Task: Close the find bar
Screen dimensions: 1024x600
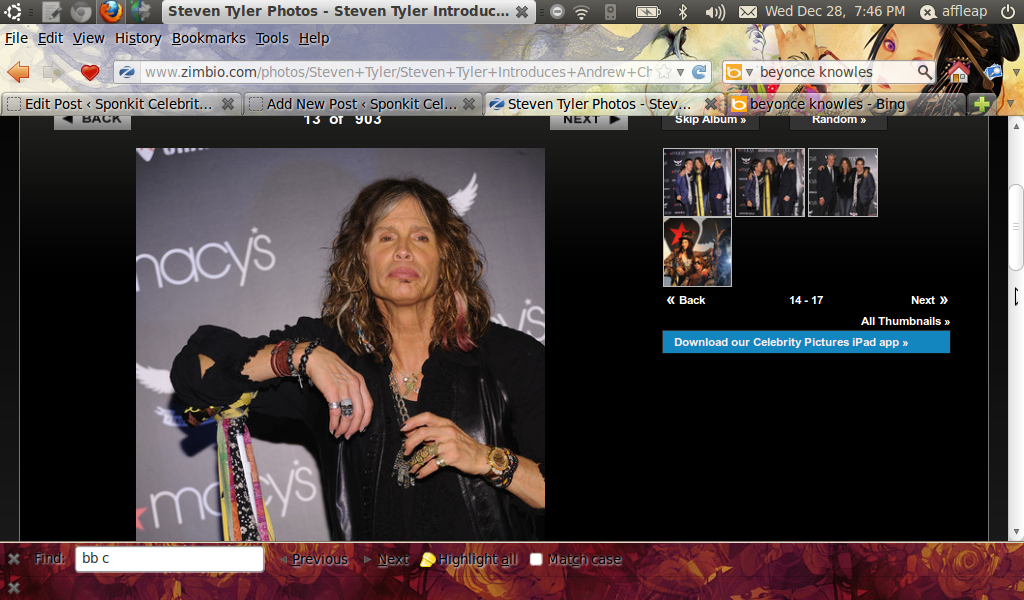Action: tap(13, 559)
